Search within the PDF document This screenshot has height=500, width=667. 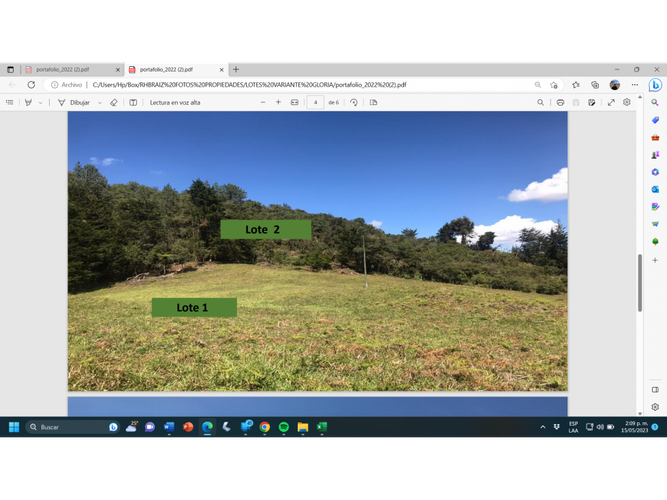coord(540,103)
